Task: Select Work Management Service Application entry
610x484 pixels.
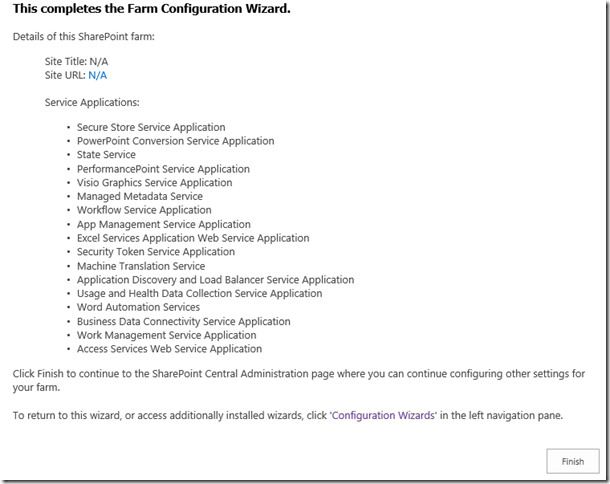Action: (x=167, y=336)
